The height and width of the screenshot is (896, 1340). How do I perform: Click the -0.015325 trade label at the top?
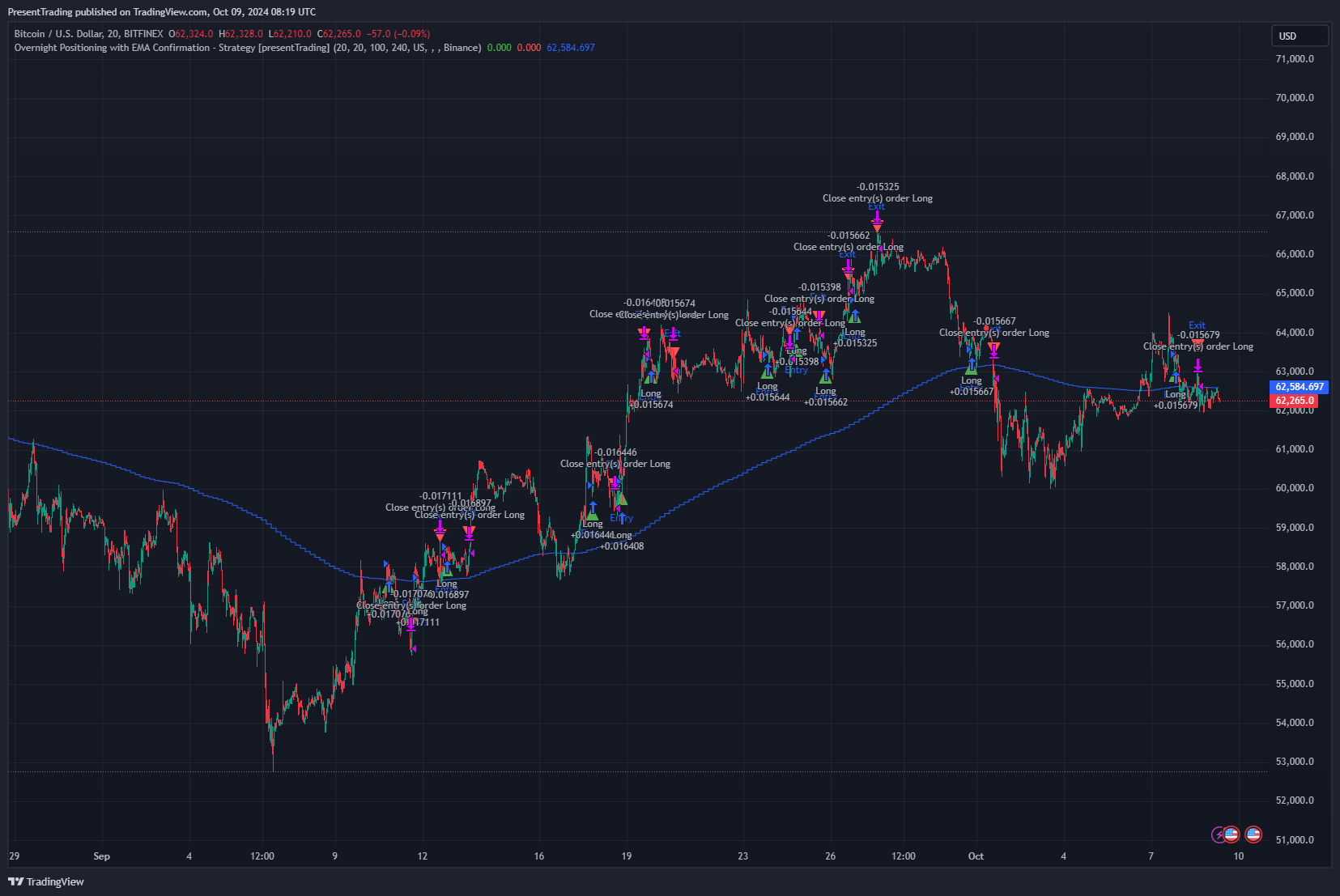(878, 187)
